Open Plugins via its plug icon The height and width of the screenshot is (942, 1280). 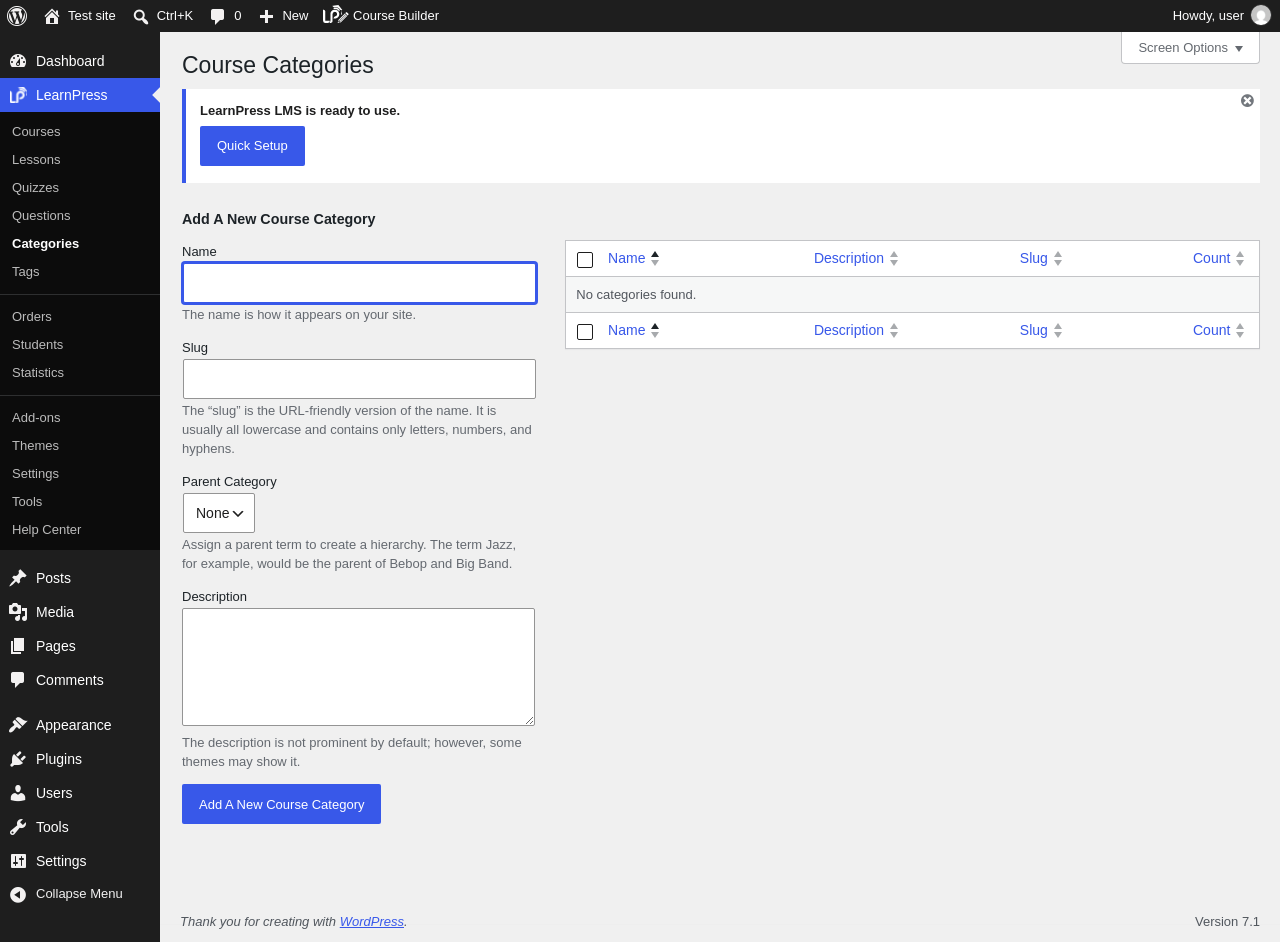(x=18, y=759)
